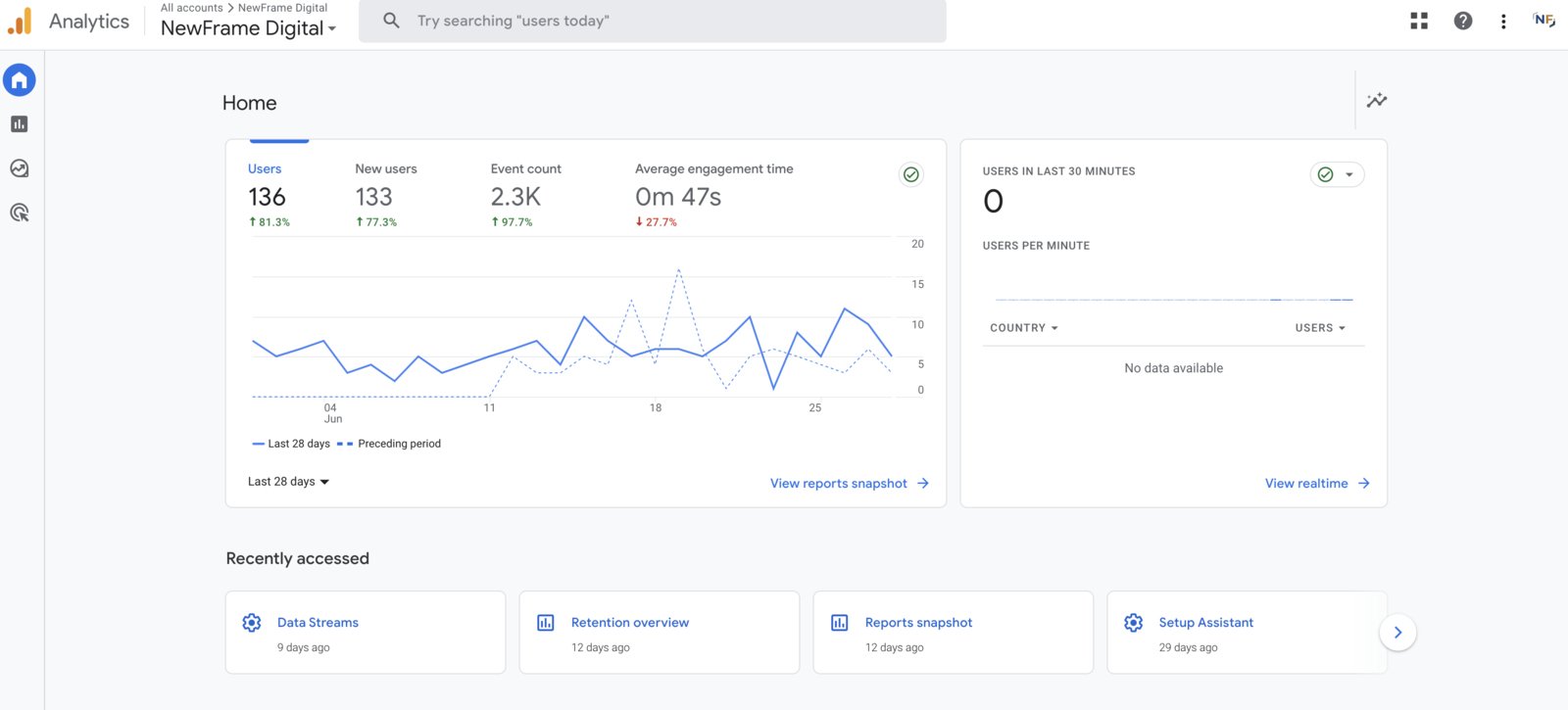Viewport: 1568px width, 710px height.
Task: Click the 81.3% increase indicator
Action: (x=269, y=222)
